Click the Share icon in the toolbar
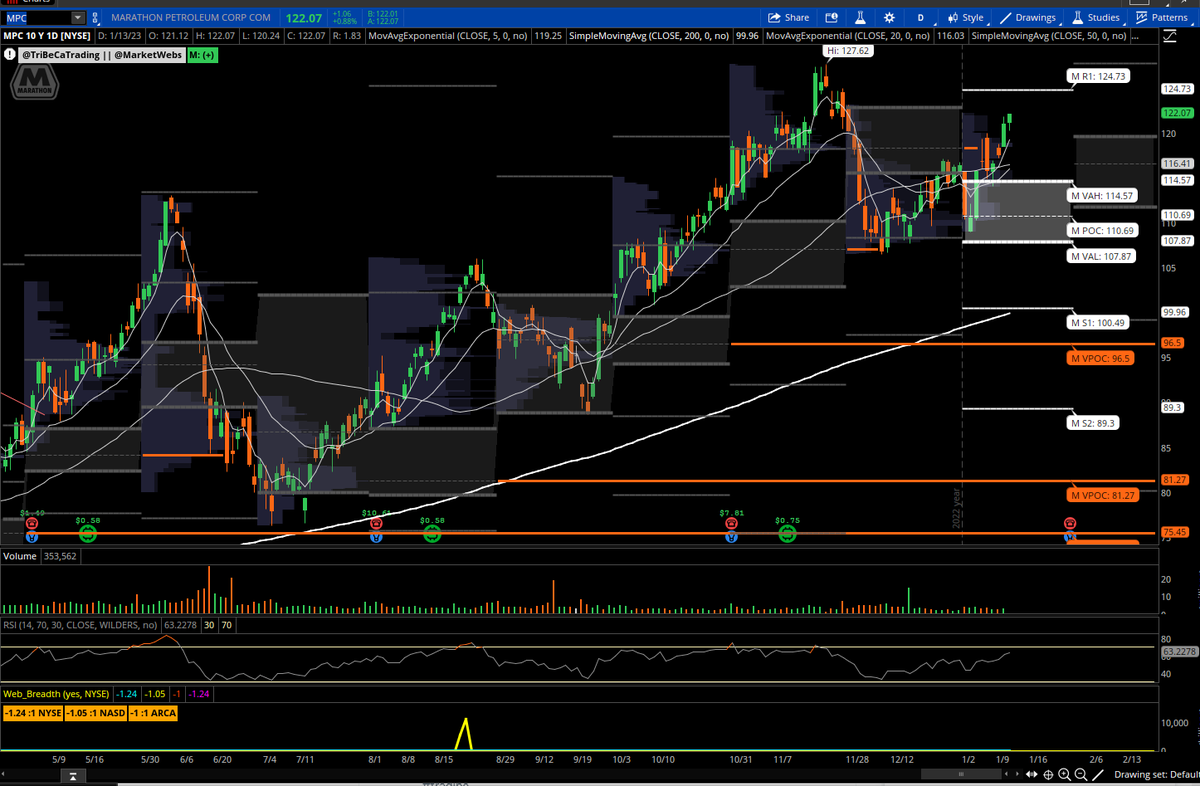Viewport: 1200px width, 786px height. point(786,17)
